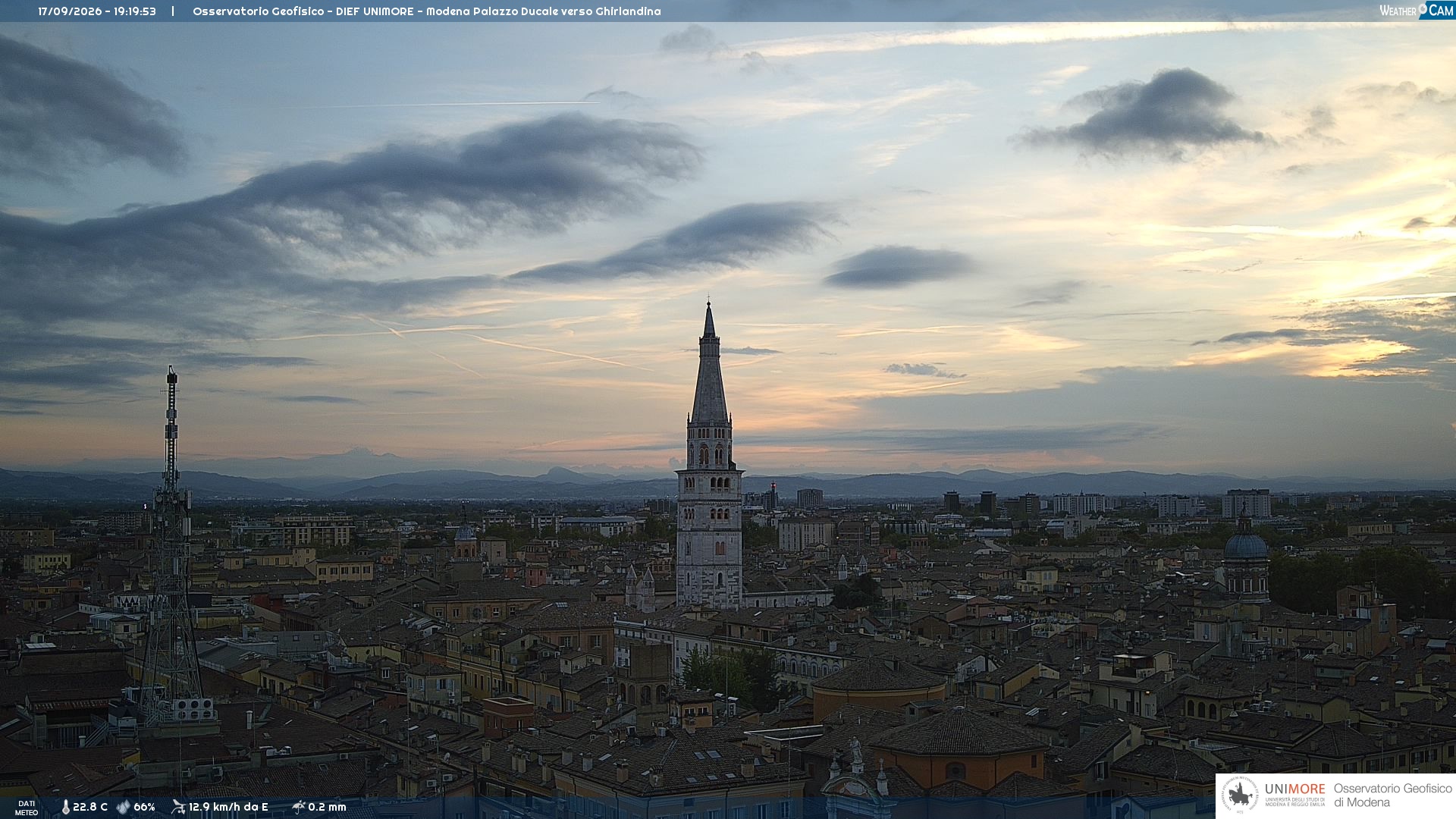
Task: Click the domed church on the right
Action: click(1245, 557)
